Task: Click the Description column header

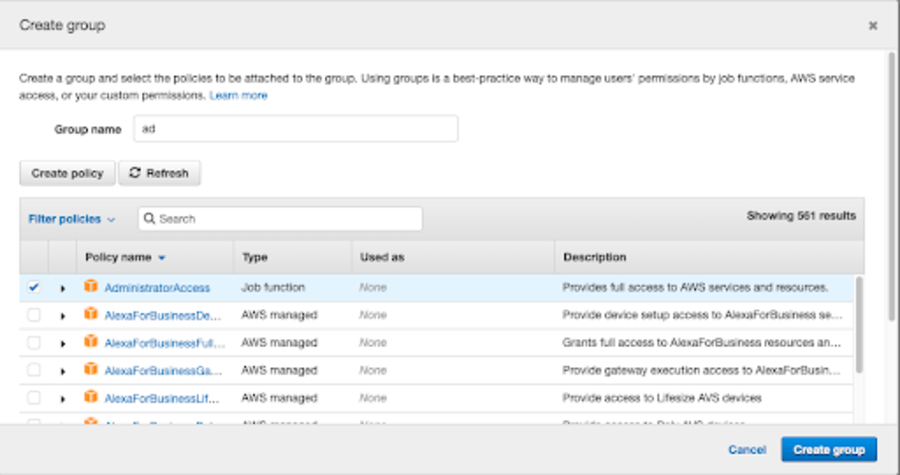Action: tap(595, 257)
